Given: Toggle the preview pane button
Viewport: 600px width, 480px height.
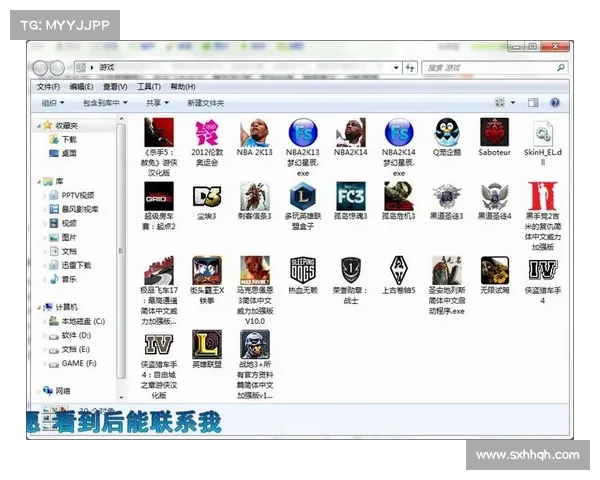Looking at the screenshot, I should pos(533,103).
